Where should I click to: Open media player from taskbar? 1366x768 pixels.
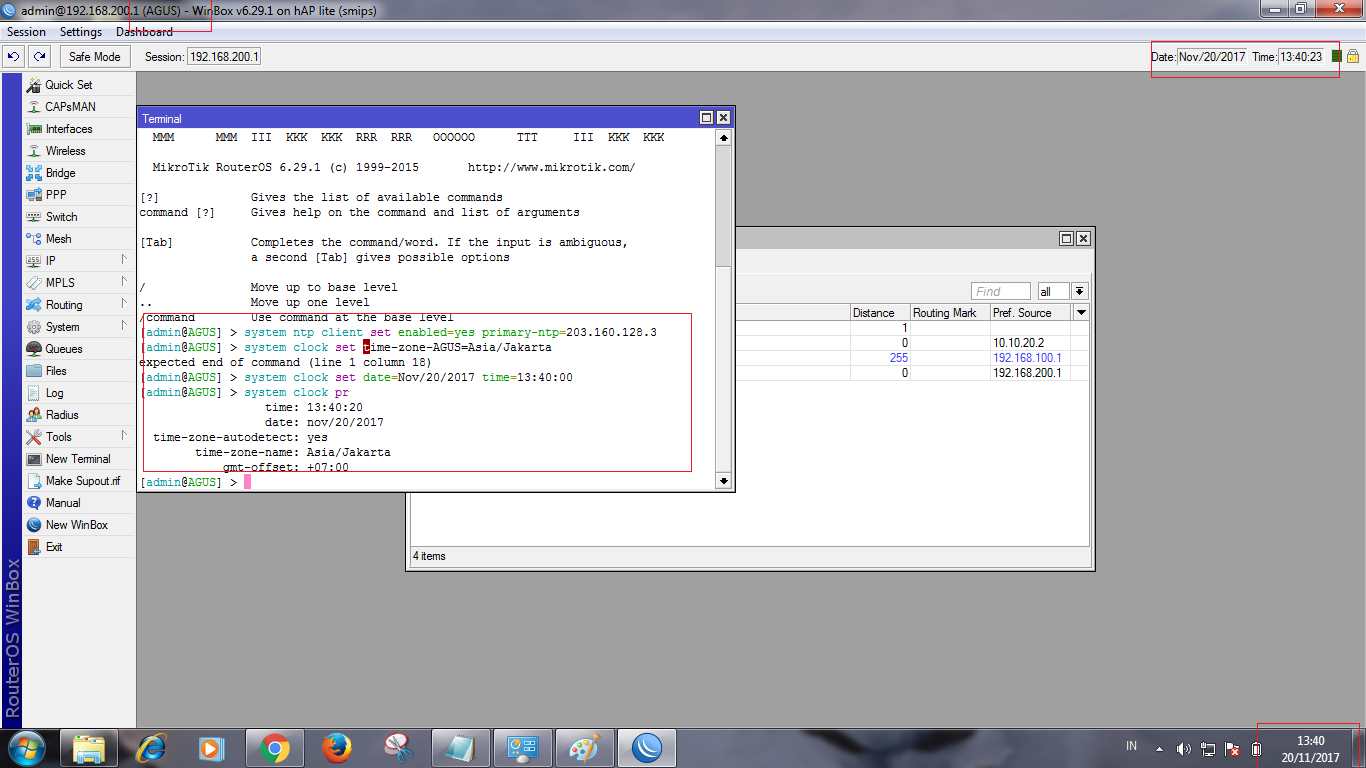(x=212, y=748)
